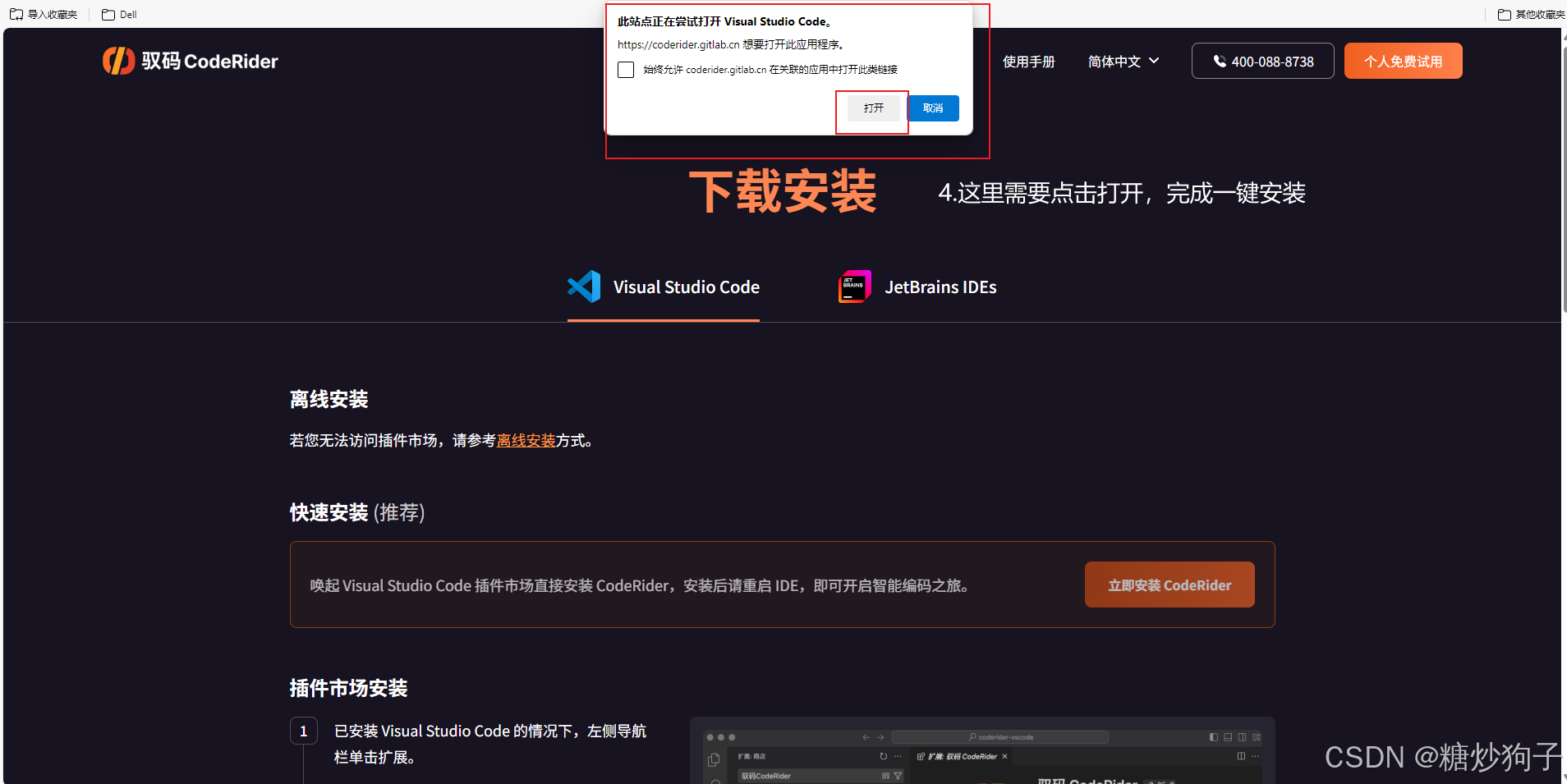Click the coderider.gitlab.cn URL in the dialog
The image size is (1567, 784).
(678, 44)
